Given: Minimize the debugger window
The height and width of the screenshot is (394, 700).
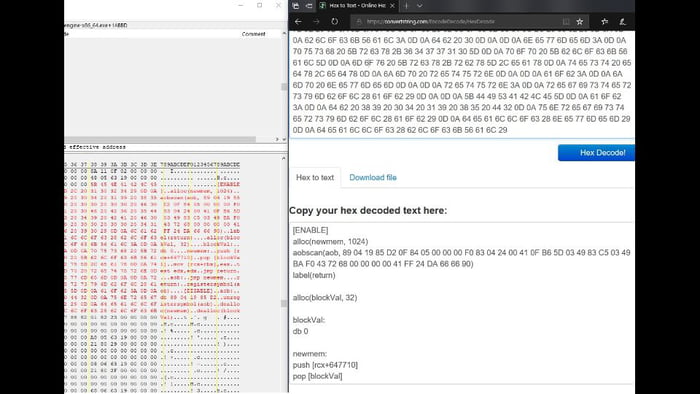Looking at the screenshot, I should [x=241, y=5].
